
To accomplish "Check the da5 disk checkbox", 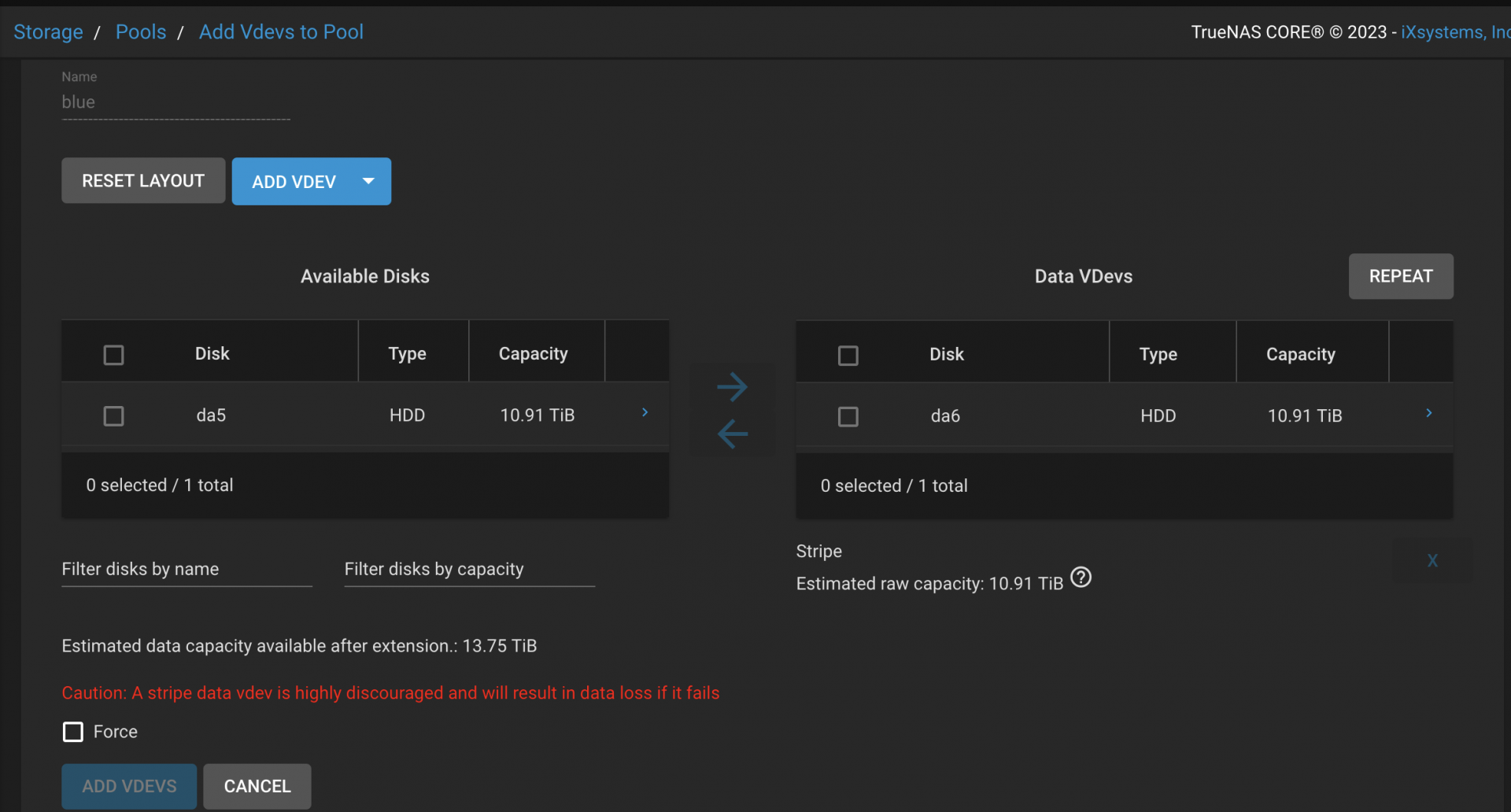I will tap(114, 415).
